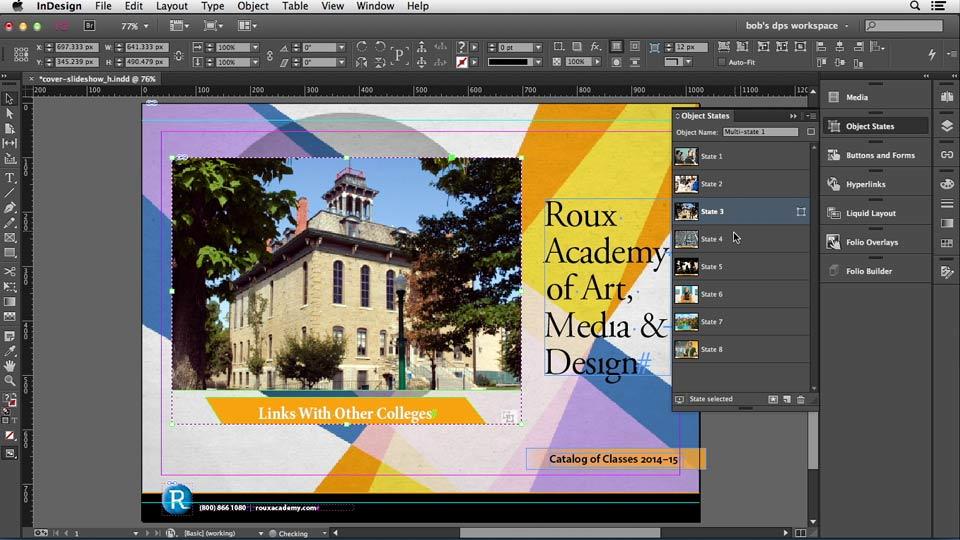
Task: Open the Window menu
Action: pos(375,6)
